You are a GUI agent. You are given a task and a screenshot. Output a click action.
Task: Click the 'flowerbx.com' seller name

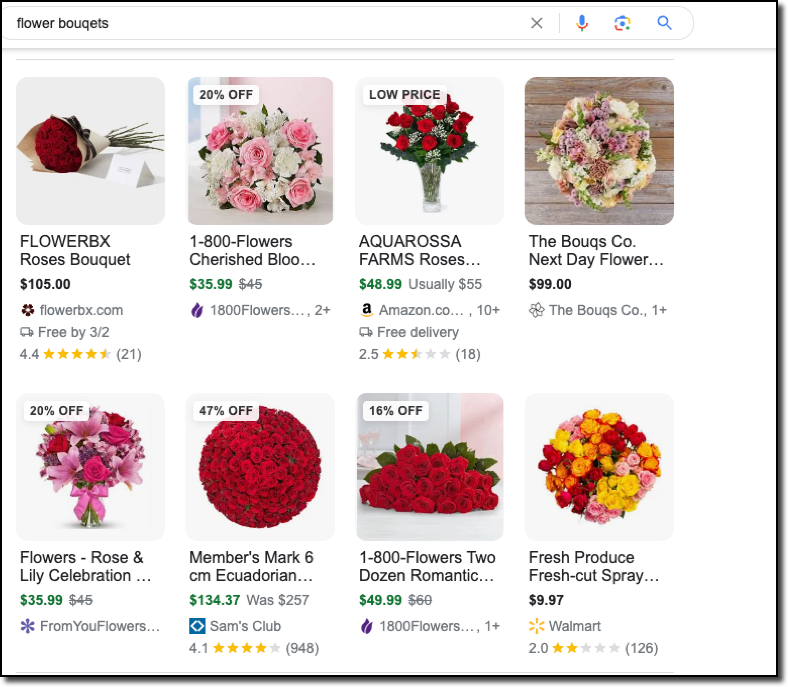pos(81,311)
